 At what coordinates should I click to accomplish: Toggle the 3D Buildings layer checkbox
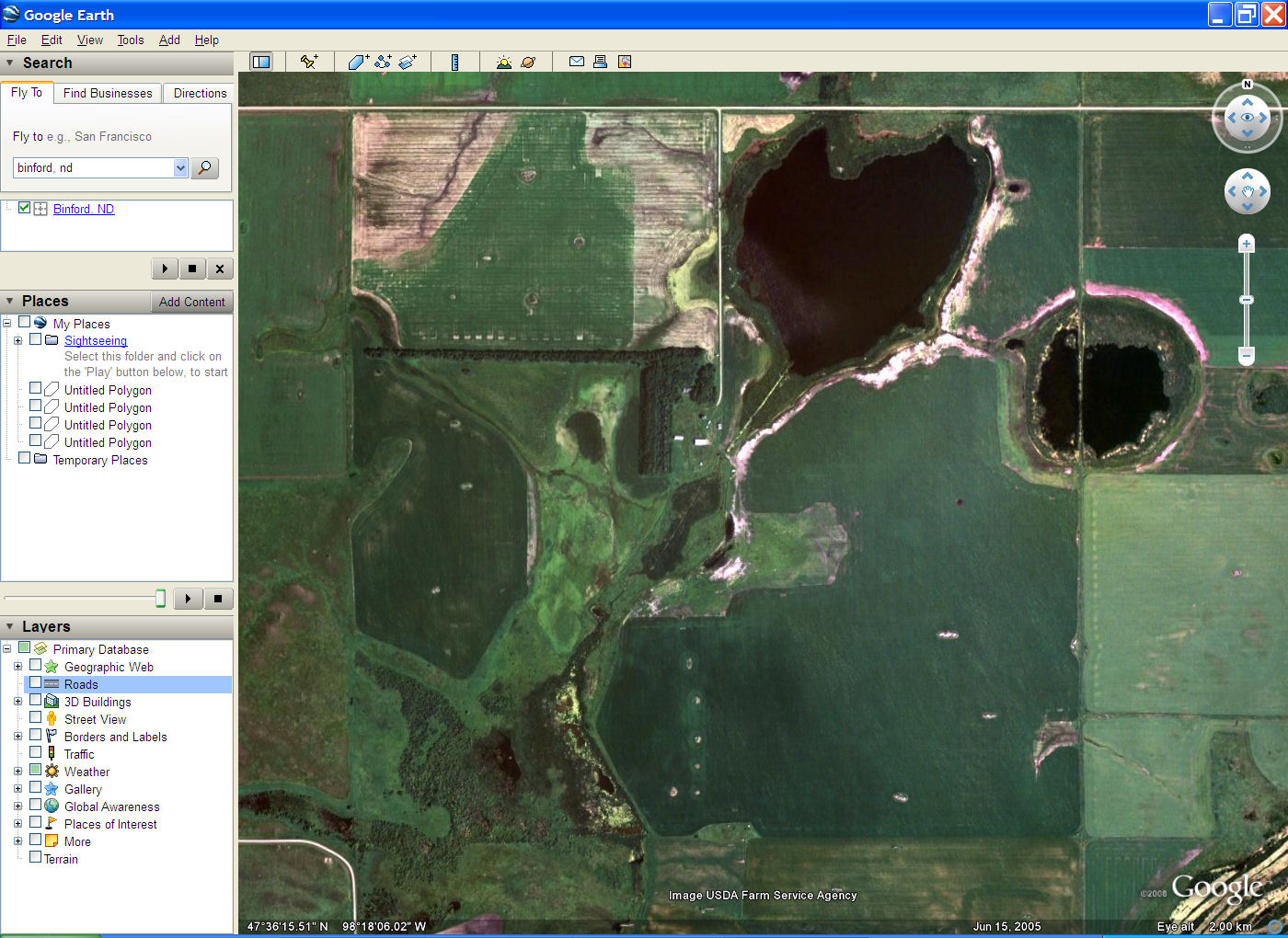coord(35,701)
